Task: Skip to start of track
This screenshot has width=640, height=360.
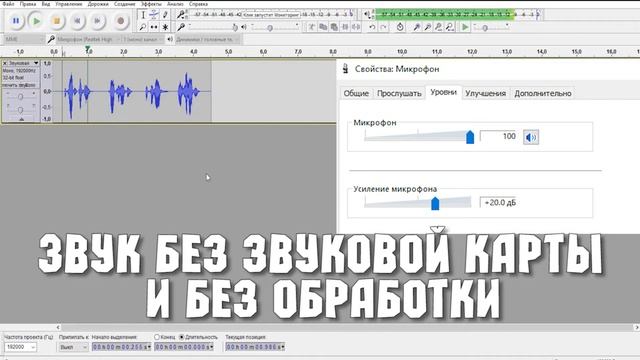Action: 77,21
